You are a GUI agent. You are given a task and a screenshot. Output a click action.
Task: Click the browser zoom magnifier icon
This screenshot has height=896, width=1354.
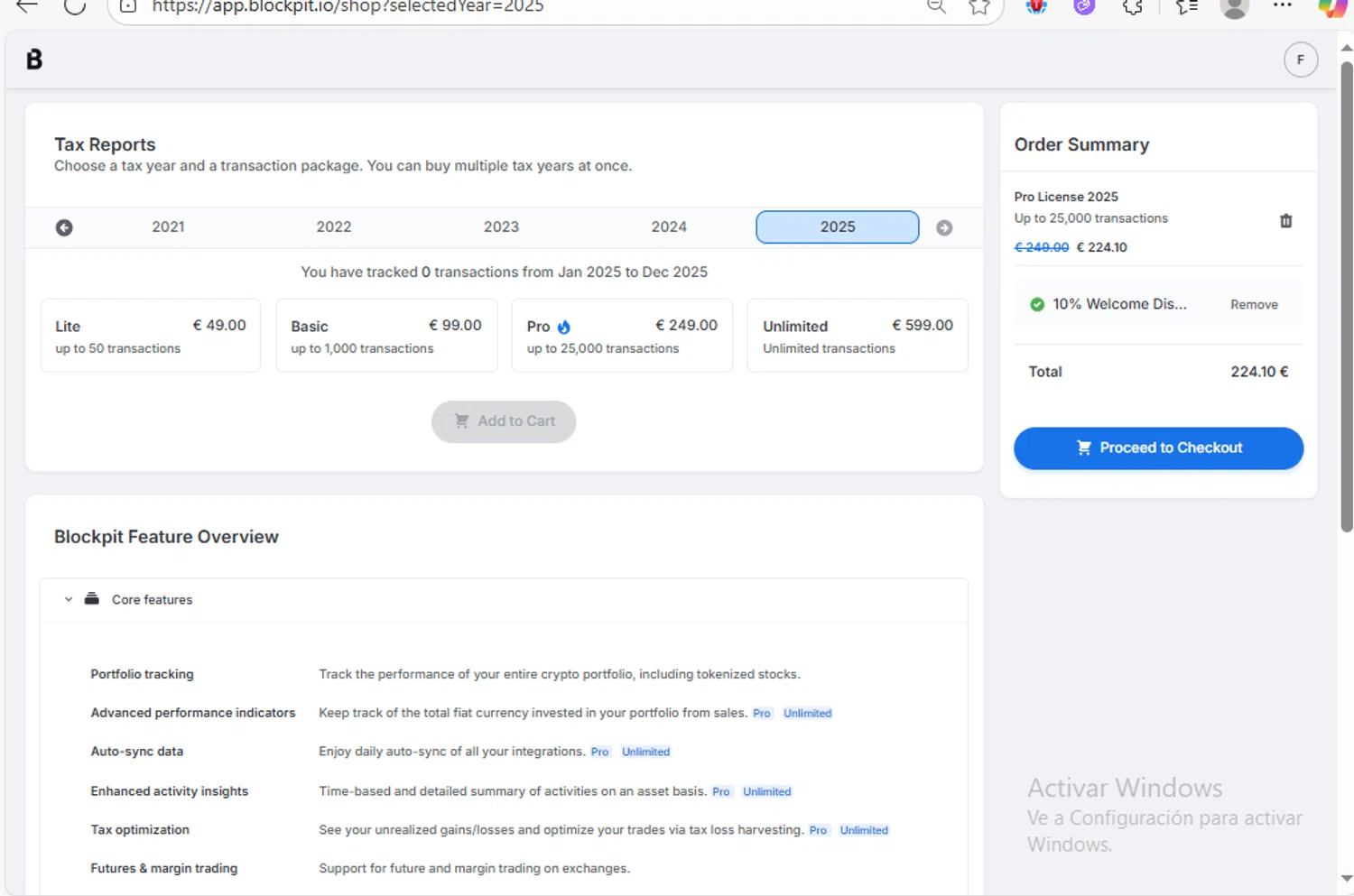point(937,6)
